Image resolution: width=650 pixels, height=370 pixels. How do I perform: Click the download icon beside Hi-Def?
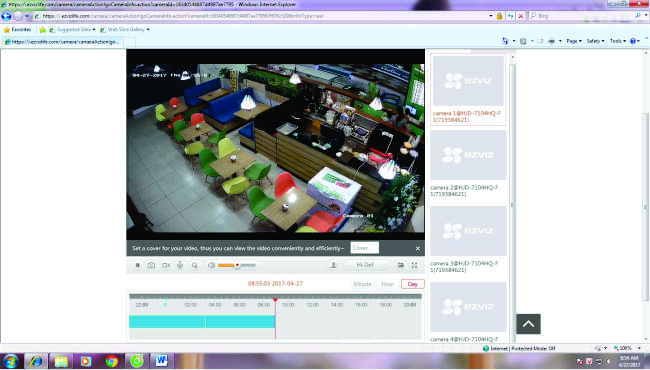(333, 265)
